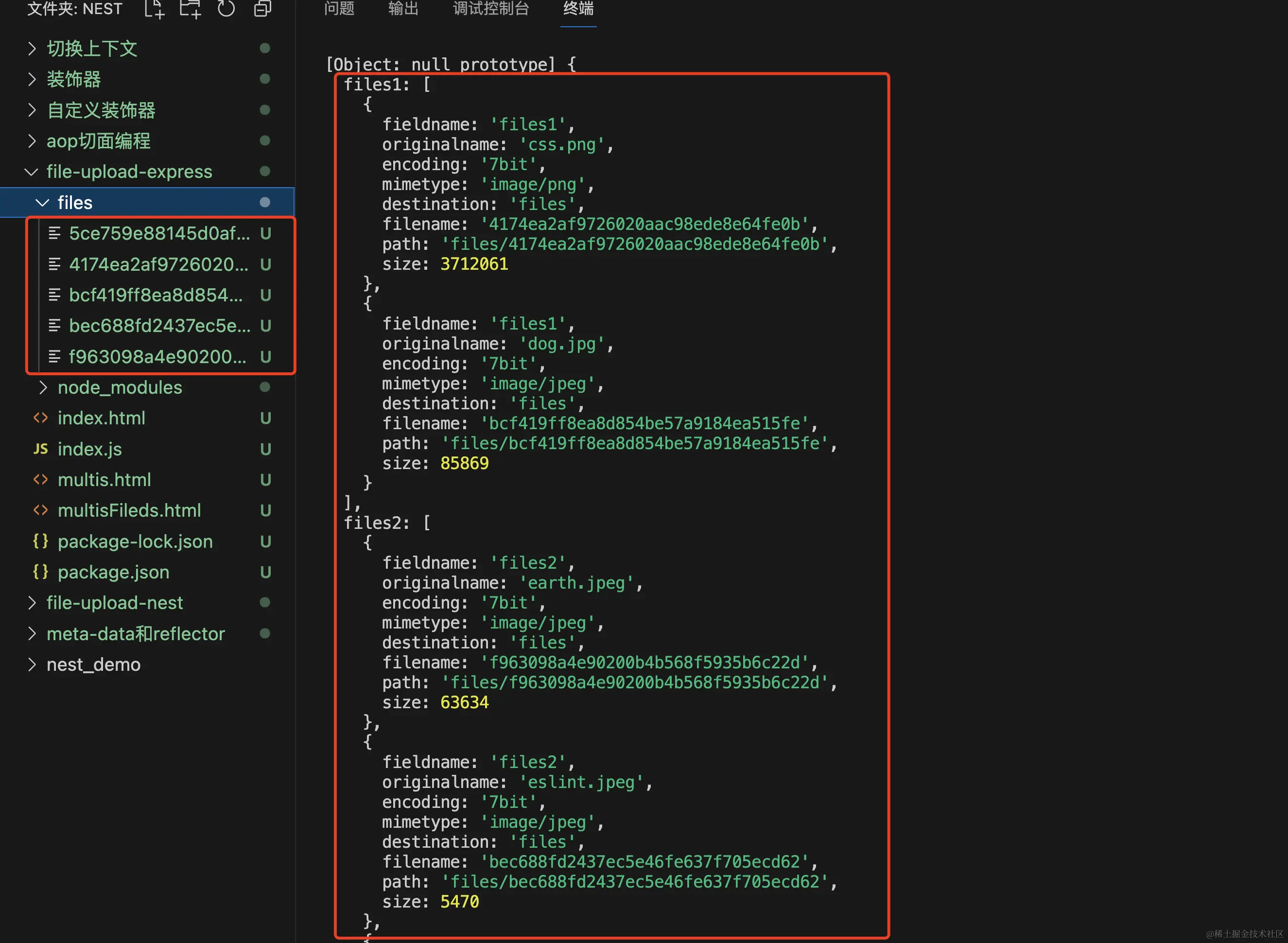Viewport: 1288px width, 943px height.
Task: Click the file icon beside 4174ea2af9726020
Action: pos(54,264)
